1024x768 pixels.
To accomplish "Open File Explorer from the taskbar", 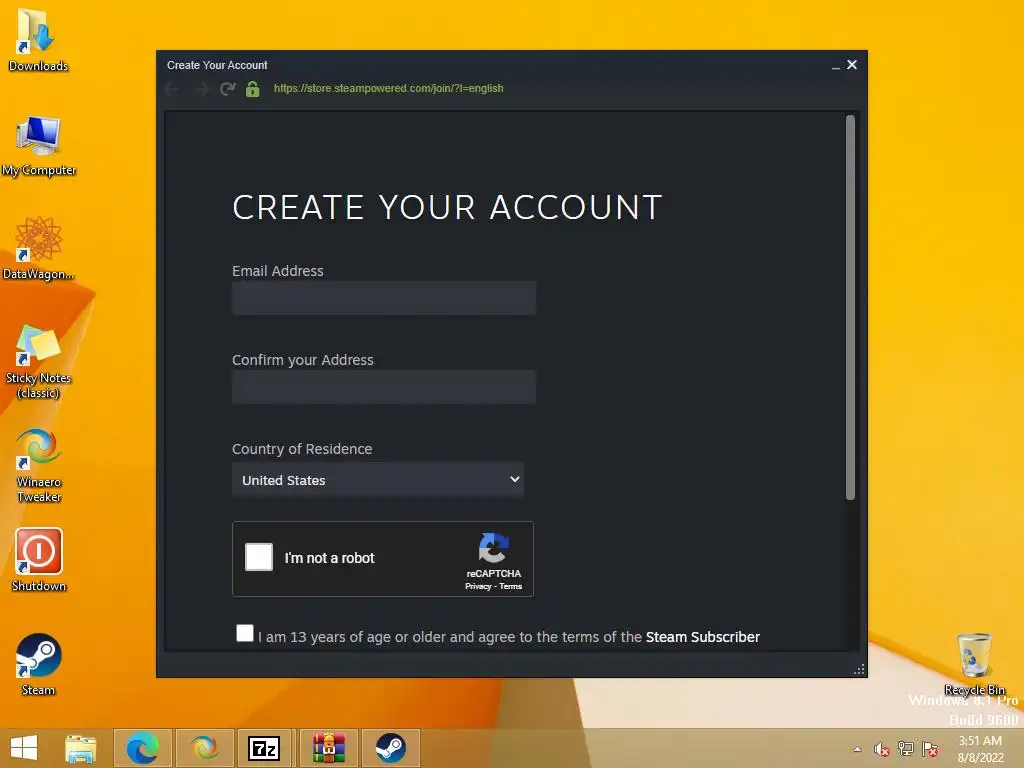I will [x=80, y=748].
